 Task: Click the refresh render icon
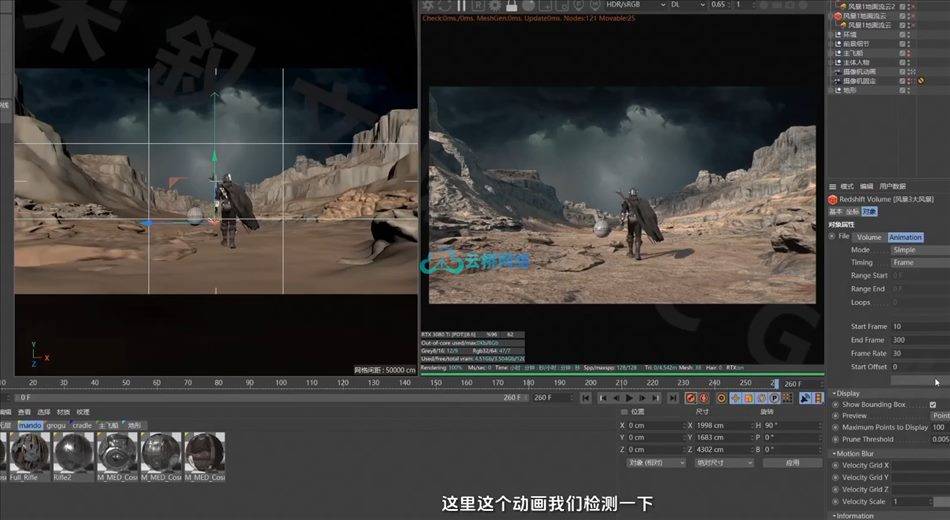(x=445, y=5)
